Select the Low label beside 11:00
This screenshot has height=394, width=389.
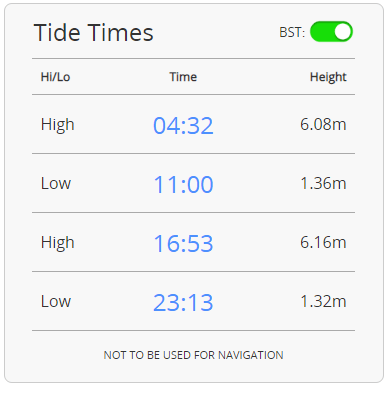pyautogui.click(x=56, y=184)
